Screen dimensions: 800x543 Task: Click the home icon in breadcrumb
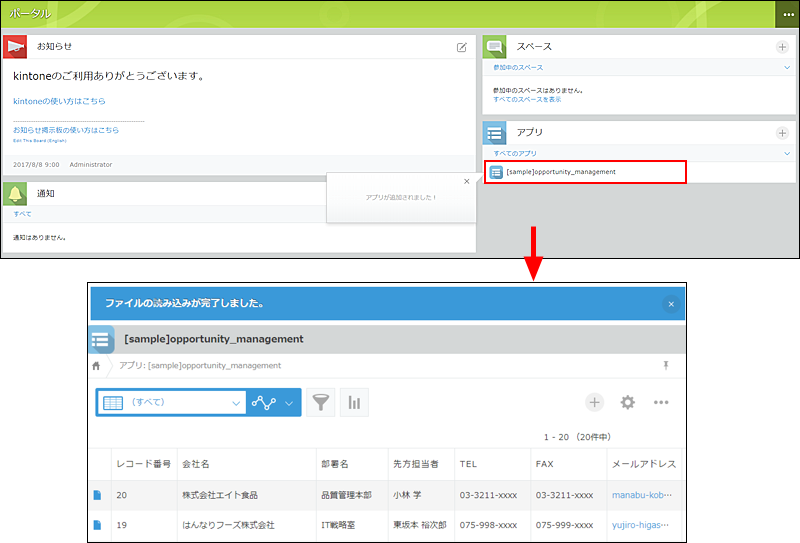pyautogui.click(x=96, y=366)
